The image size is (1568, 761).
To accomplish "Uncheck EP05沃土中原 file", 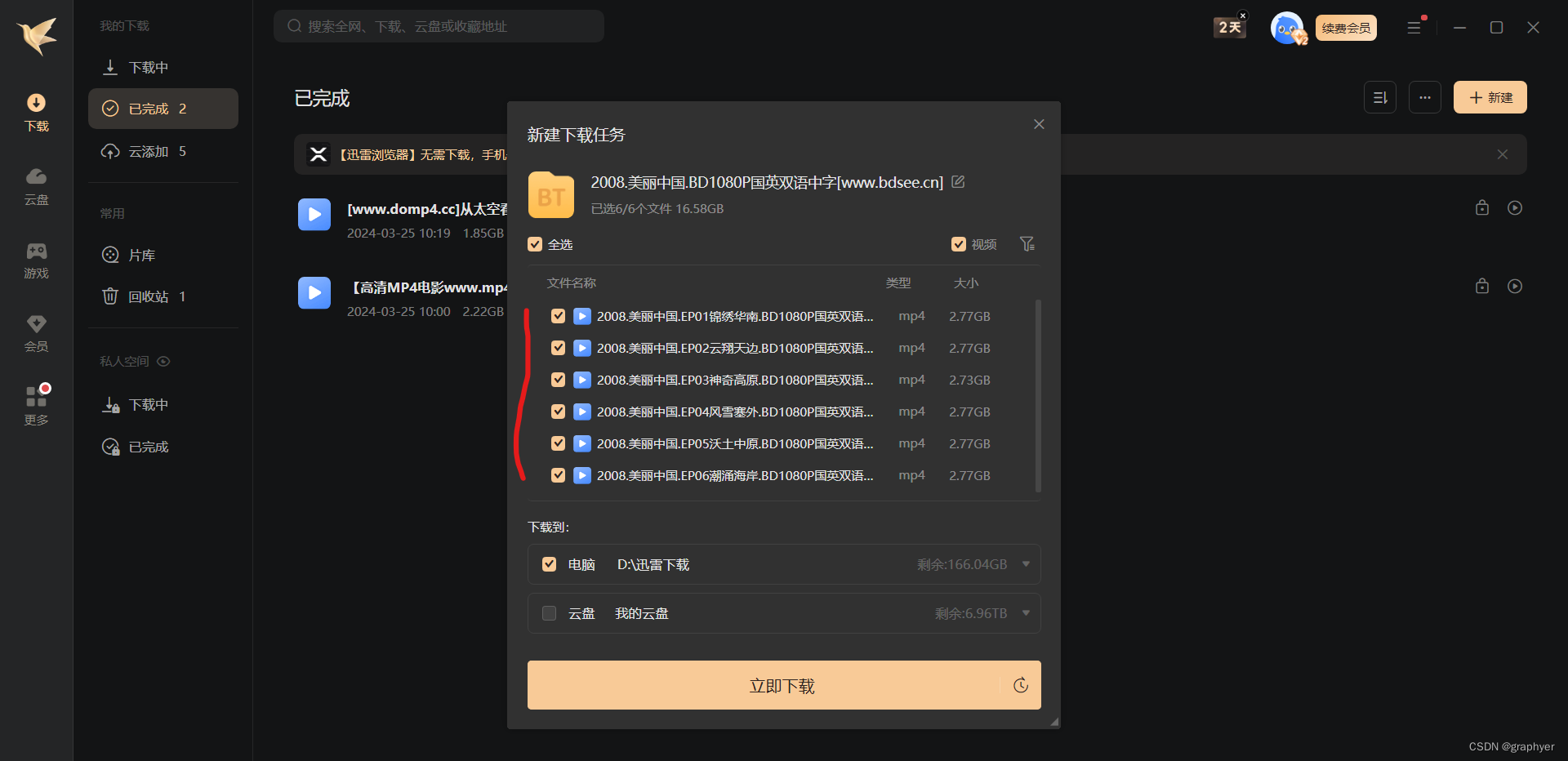I will tap(558, 443).
